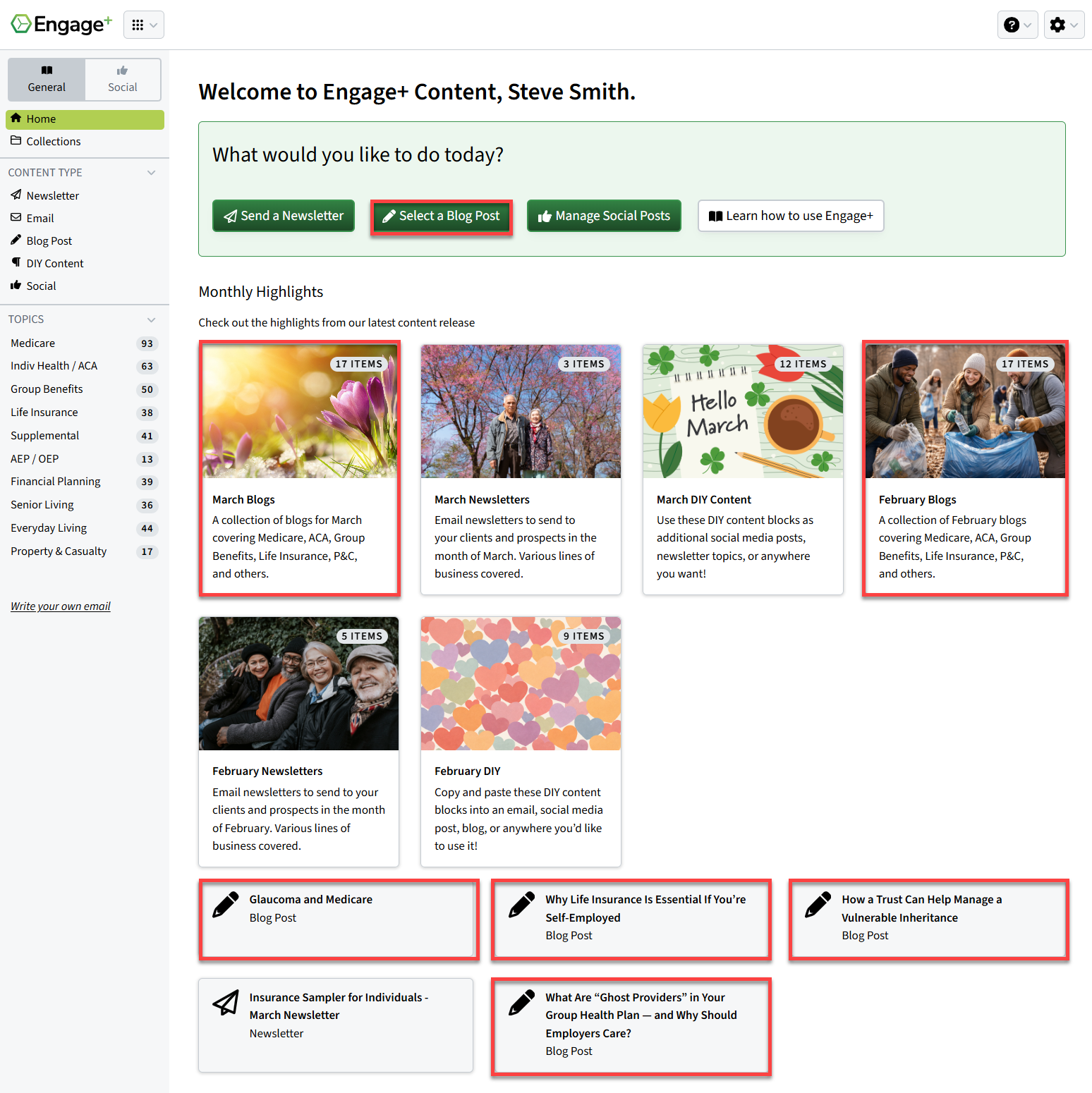Click Learn how to use Engage+ button

tap(791, 216)
